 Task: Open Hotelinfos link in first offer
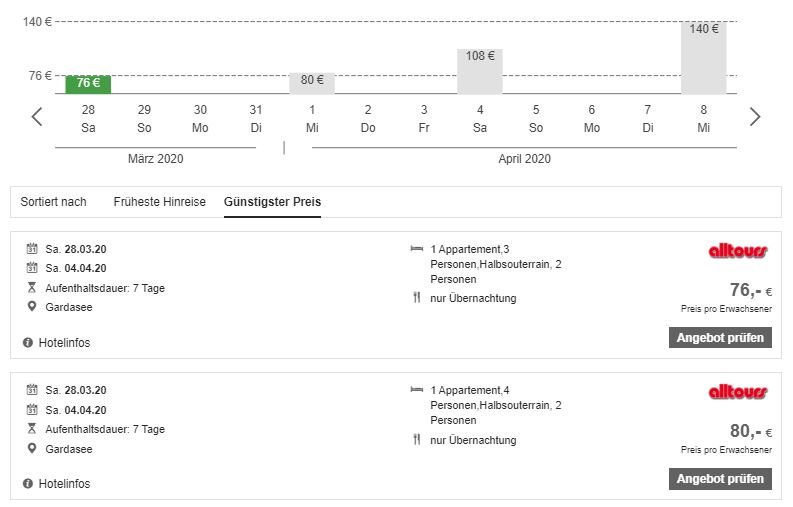click(64, 343)
